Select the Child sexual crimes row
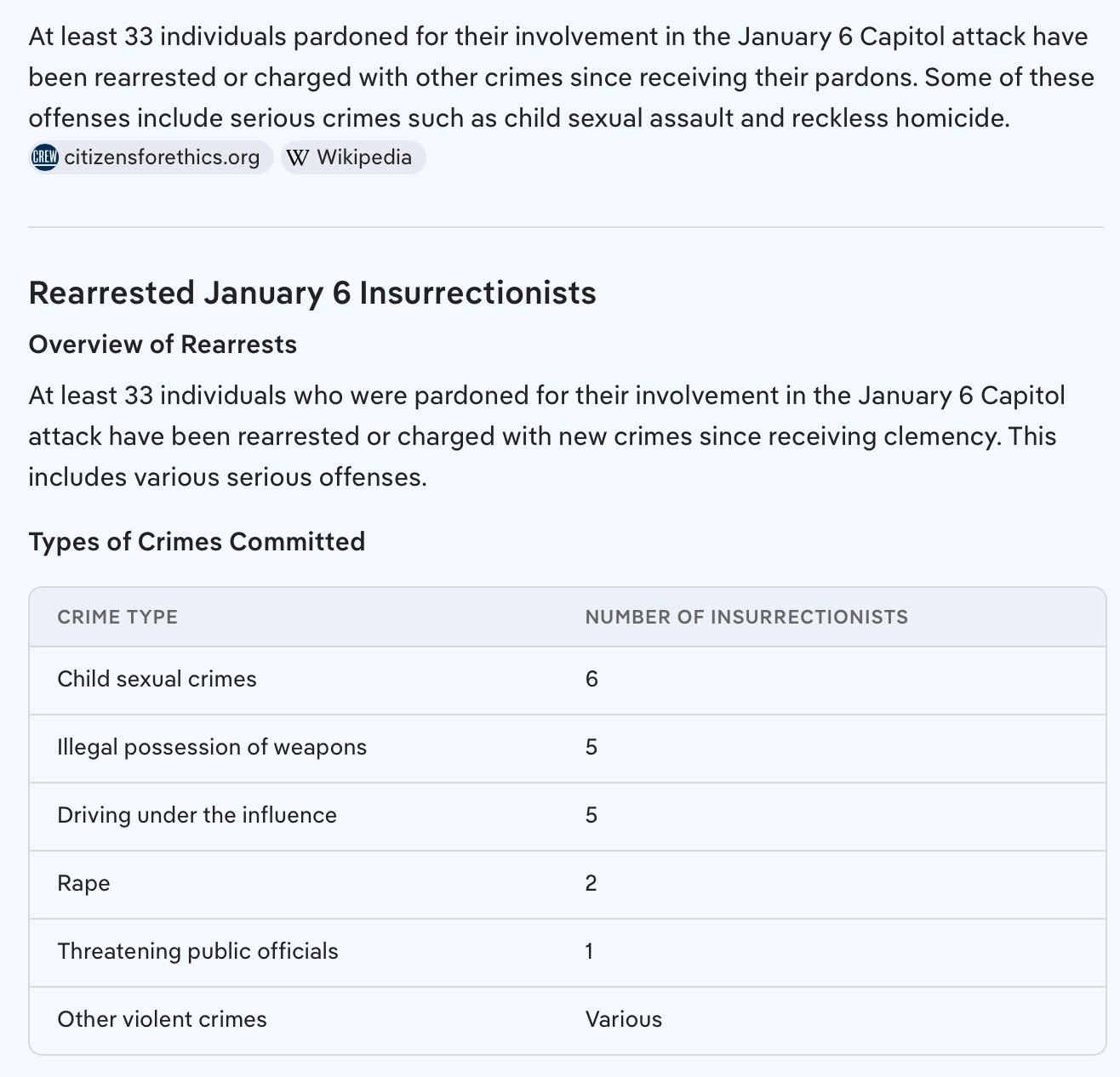Image resolution: width=1120 pixels, height=1077 pixels. 157,679
